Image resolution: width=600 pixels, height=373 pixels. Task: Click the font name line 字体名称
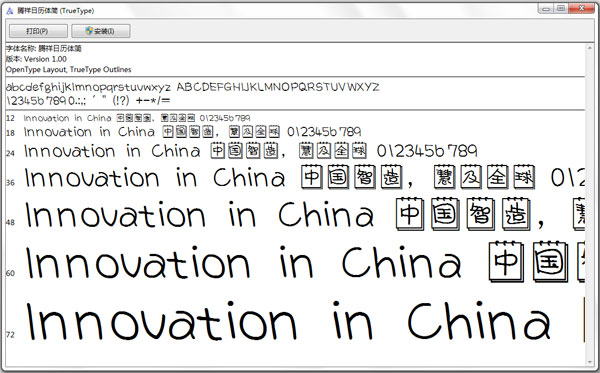(x=44, y=48)
